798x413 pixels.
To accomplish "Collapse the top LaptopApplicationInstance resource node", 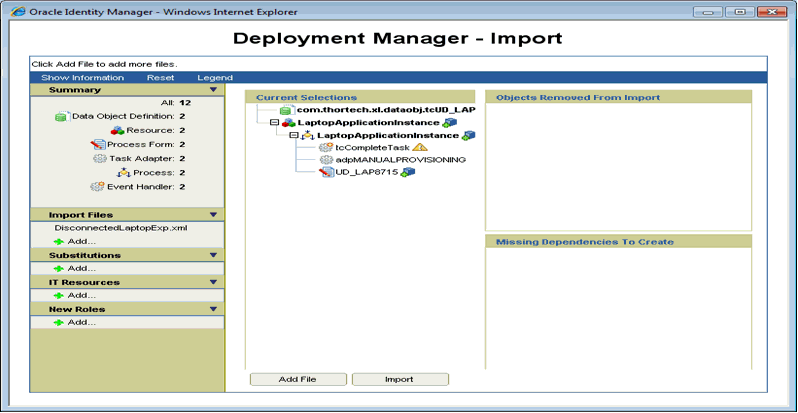I will (274, 123).
